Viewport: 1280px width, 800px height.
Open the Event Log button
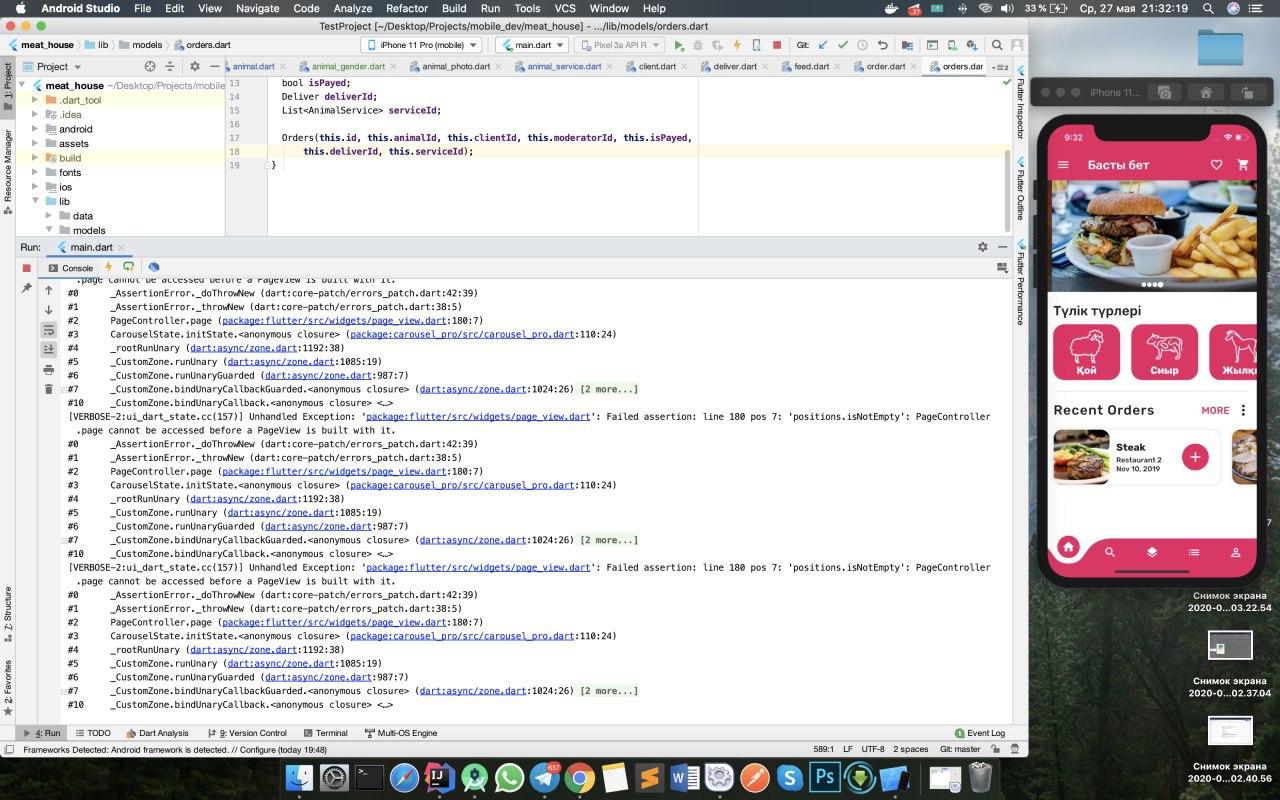tap(980, 733)
